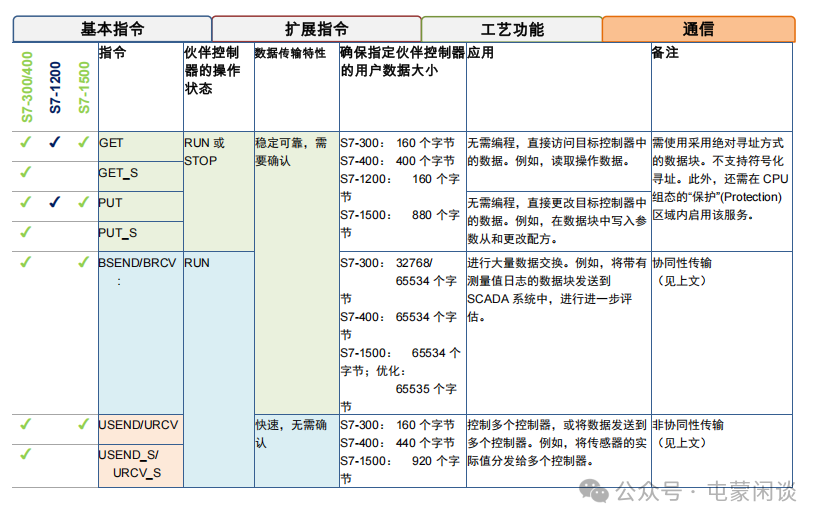Click S7-1500: 920 个字节 data size
The image size is (823, 524).
(x=400, y=469)
